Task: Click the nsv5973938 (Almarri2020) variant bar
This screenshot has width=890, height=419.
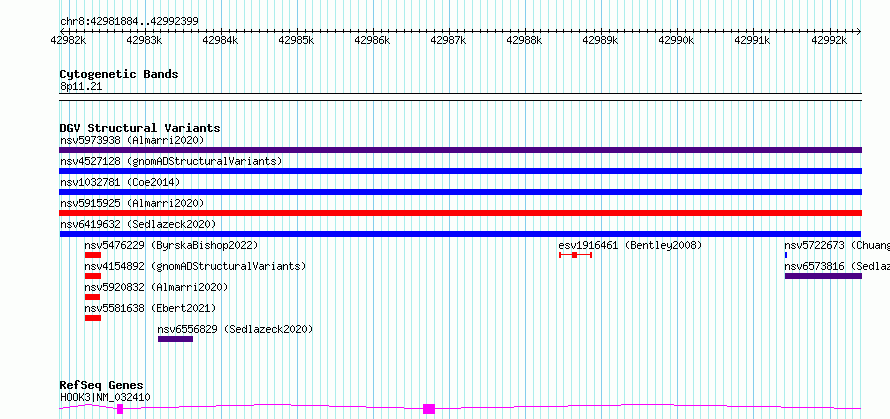Action: [460, 150]
